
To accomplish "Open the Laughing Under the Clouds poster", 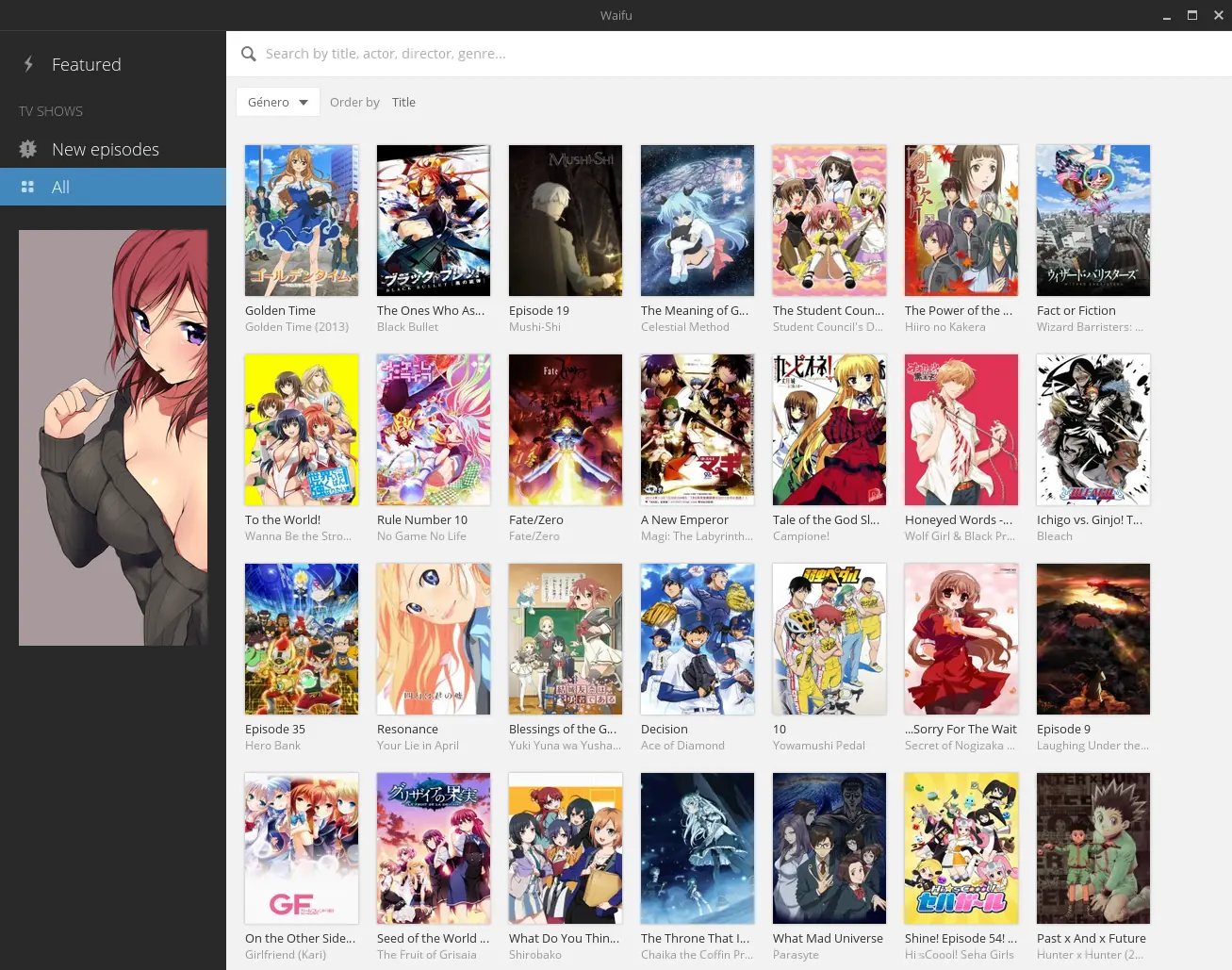I will pos(1093,639).
